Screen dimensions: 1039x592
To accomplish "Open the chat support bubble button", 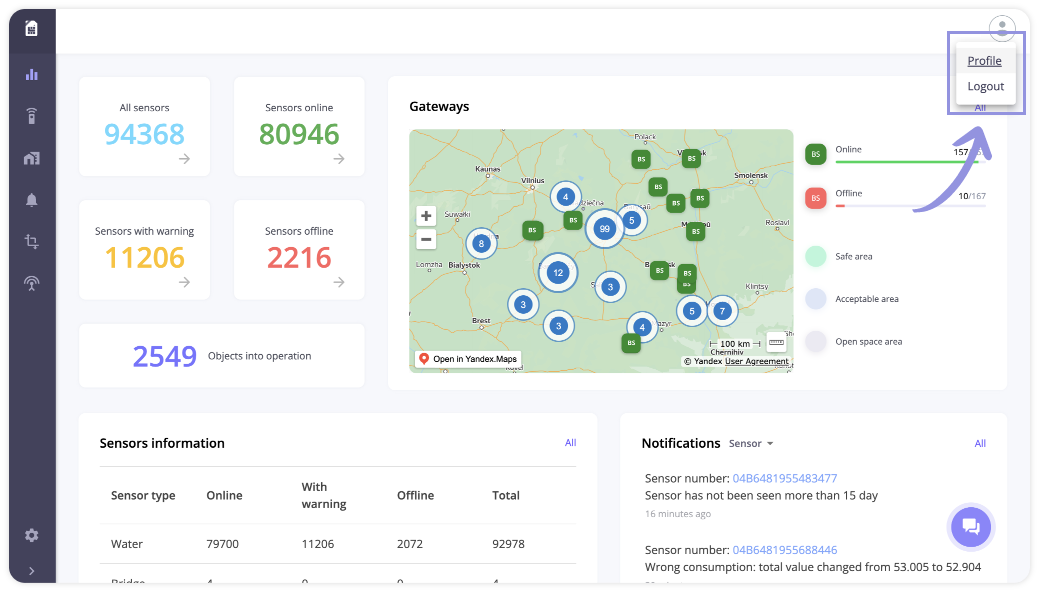I will click(971, 527).
